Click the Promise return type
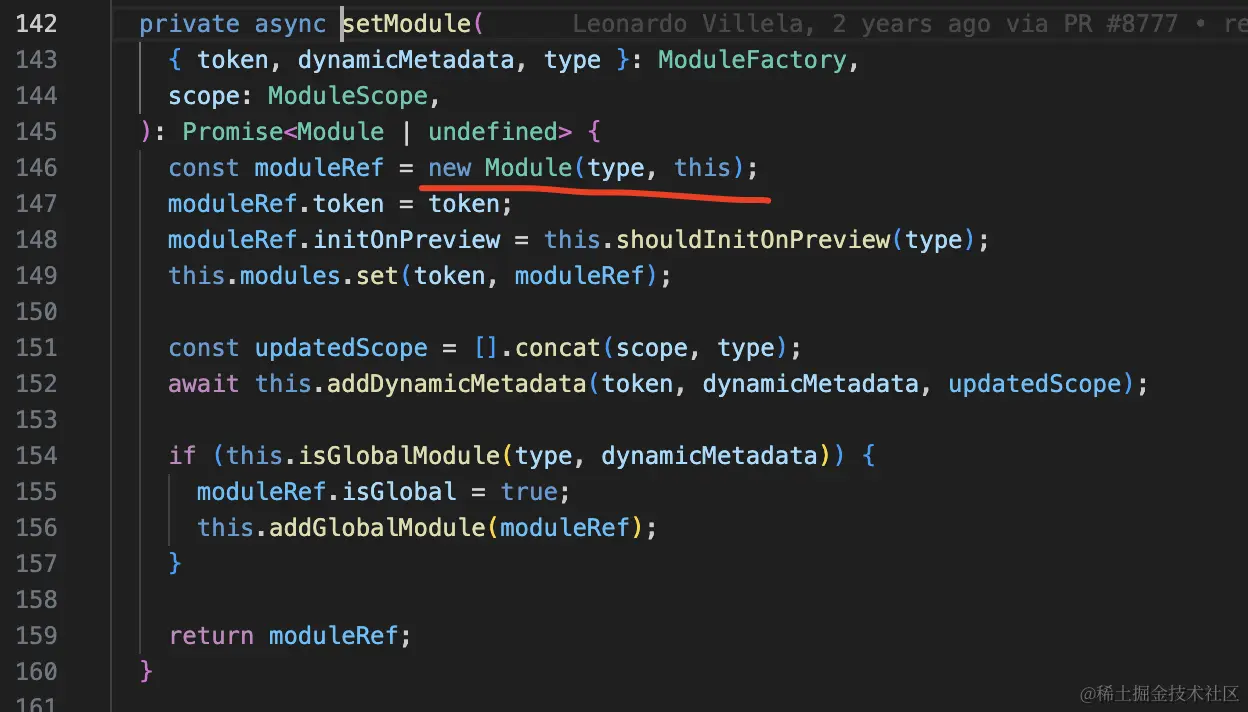1248x712 pixels. click(232, 132)
